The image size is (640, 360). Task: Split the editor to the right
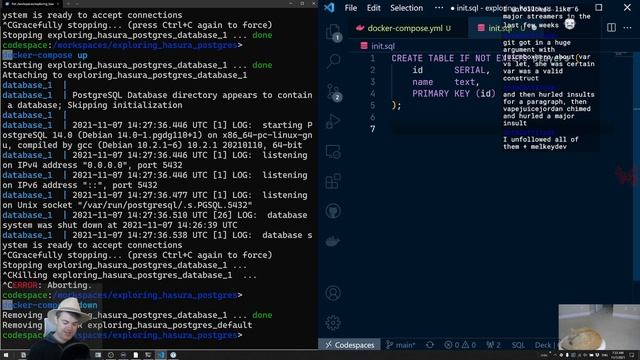tap(611, 28)
